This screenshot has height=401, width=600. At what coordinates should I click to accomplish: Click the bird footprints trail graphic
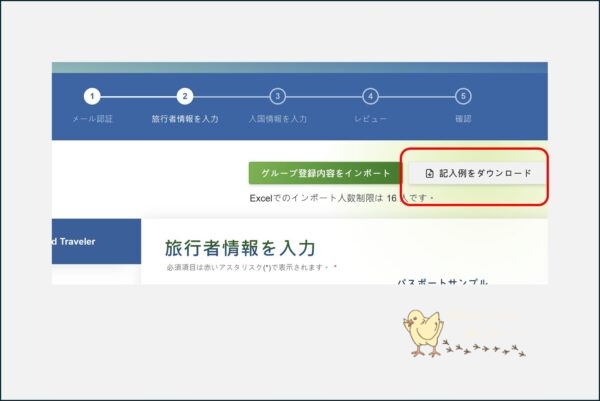[485, 348]
